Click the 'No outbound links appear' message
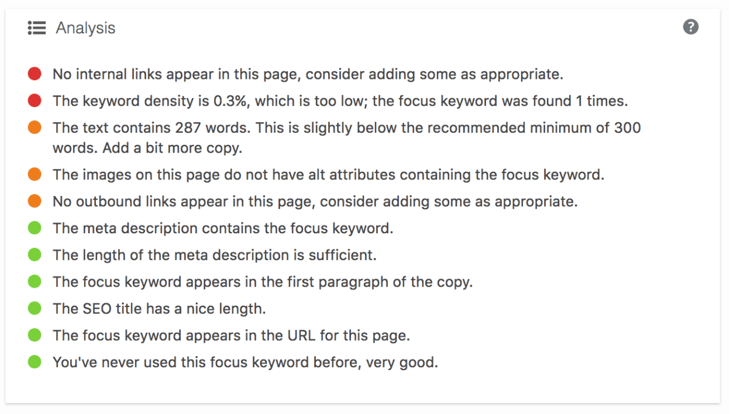 313,202
